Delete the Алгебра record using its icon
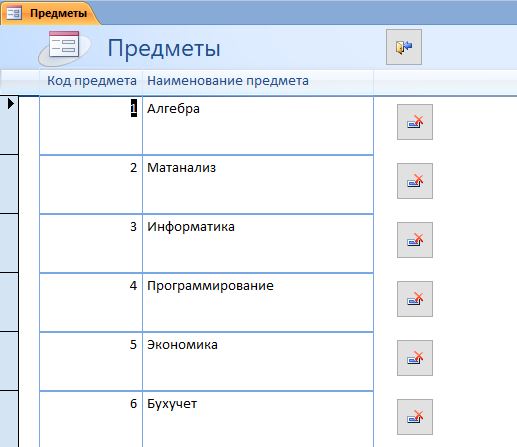 coord(415,122)
